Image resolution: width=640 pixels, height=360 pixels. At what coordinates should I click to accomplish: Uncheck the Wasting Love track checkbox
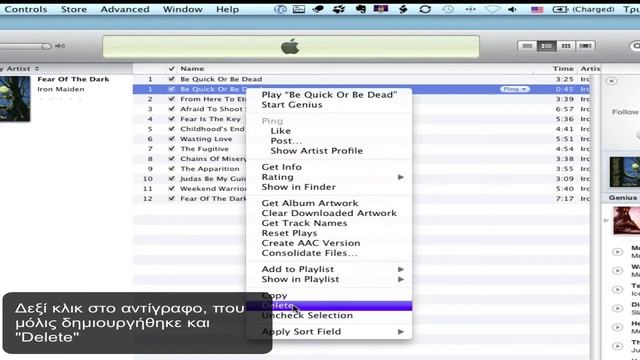pyautogui.click(x=171, y=139)
